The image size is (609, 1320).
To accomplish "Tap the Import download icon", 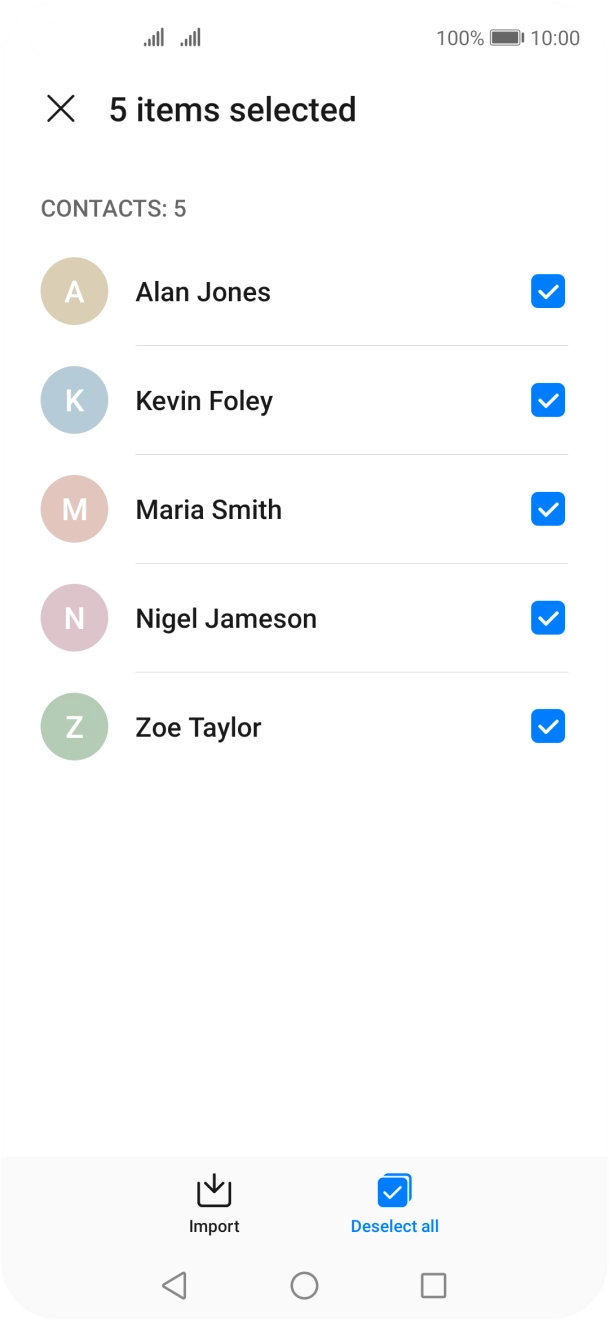I will click(214, 1191).
